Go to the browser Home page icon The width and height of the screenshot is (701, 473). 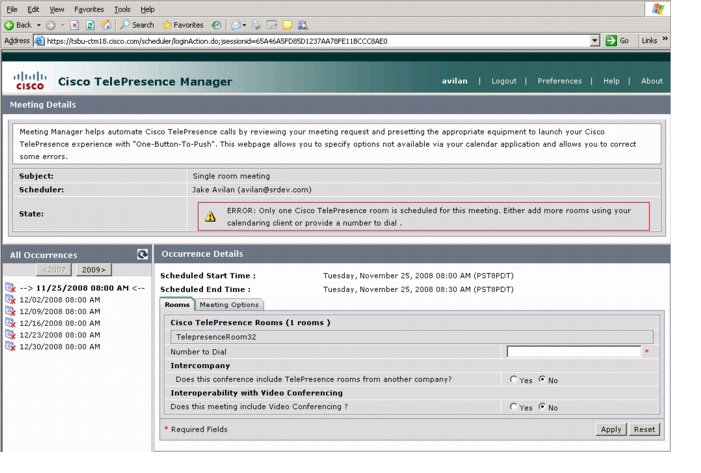(x=106, y=25)
